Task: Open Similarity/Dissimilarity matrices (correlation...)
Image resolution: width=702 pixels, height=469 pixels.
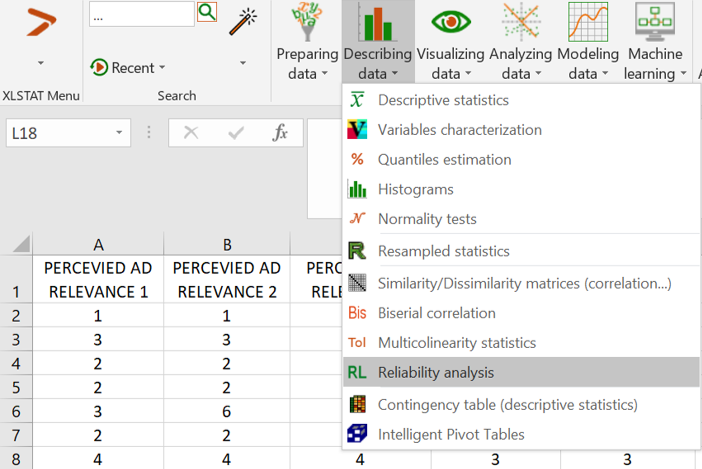Action: tap(521, 283)
